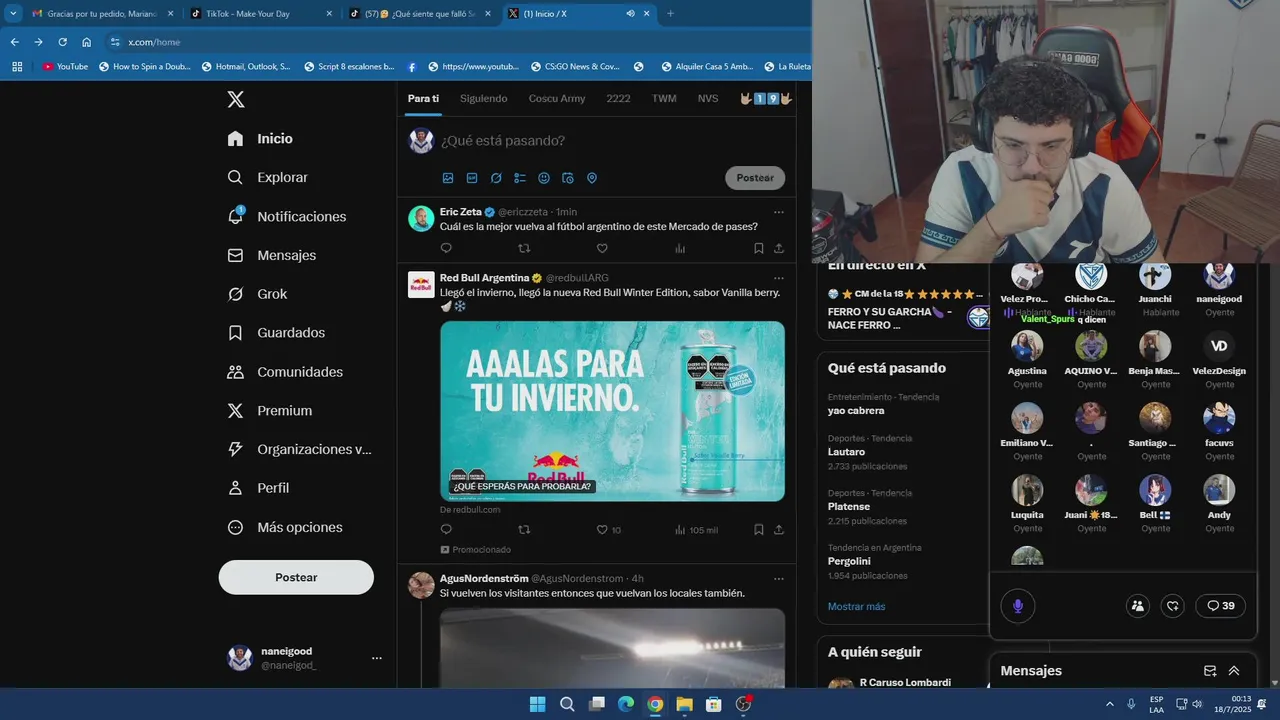Toggle the Space microphone button
Screen dimensions: 1280x720
click(1018, 606)
